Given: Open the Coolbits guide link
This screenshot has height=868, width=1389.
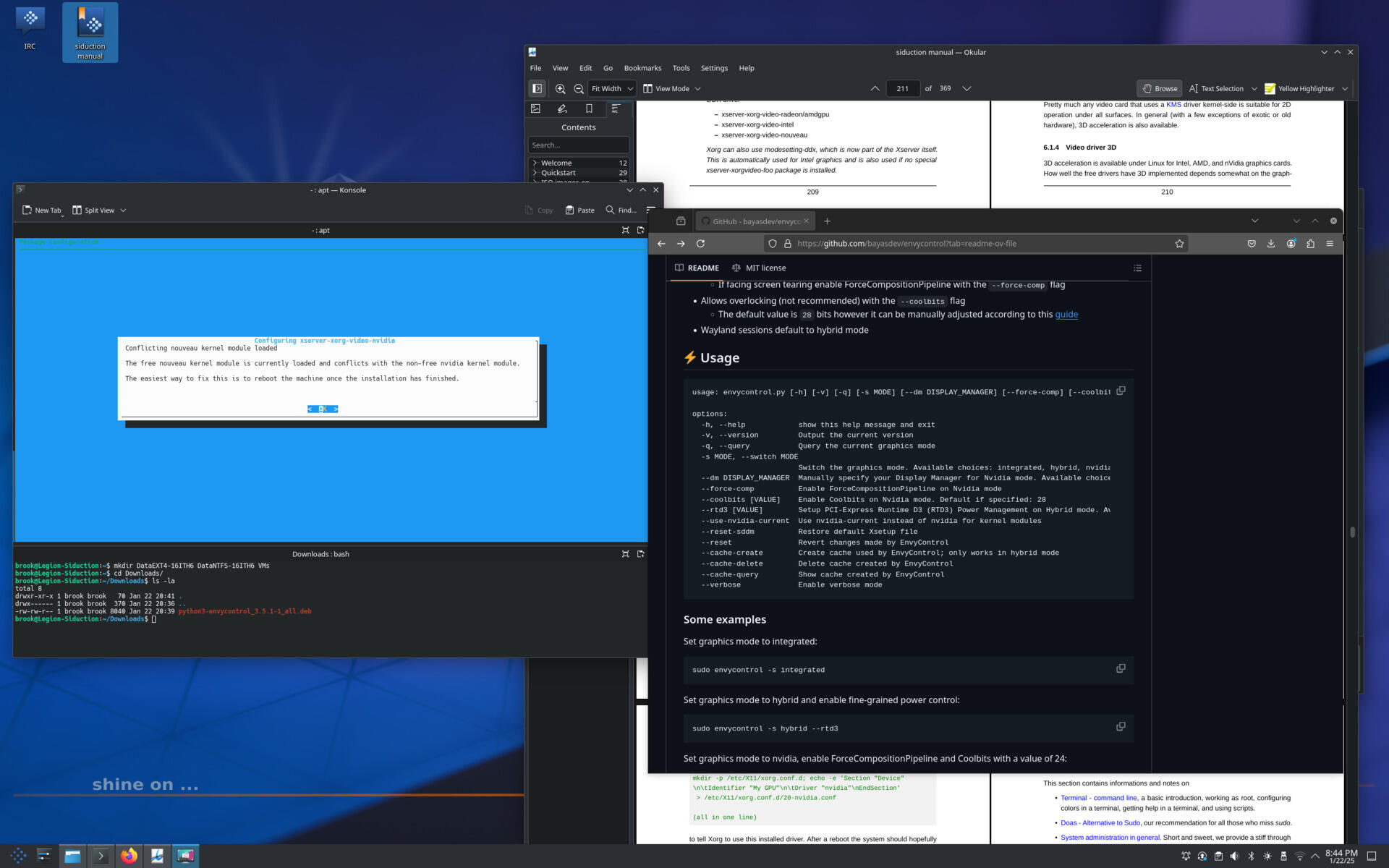Looking at the screenshot, I should pos(1066,315).
